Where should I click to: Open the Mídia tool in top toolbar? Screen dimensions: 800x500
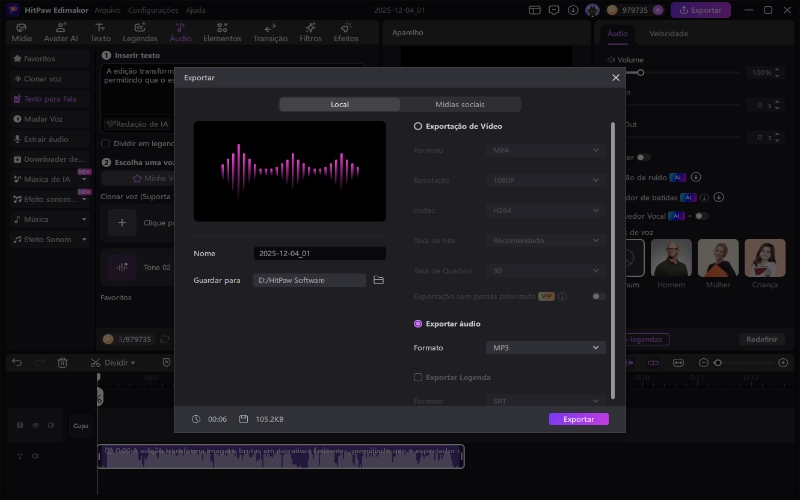click(x=21, y=32)
